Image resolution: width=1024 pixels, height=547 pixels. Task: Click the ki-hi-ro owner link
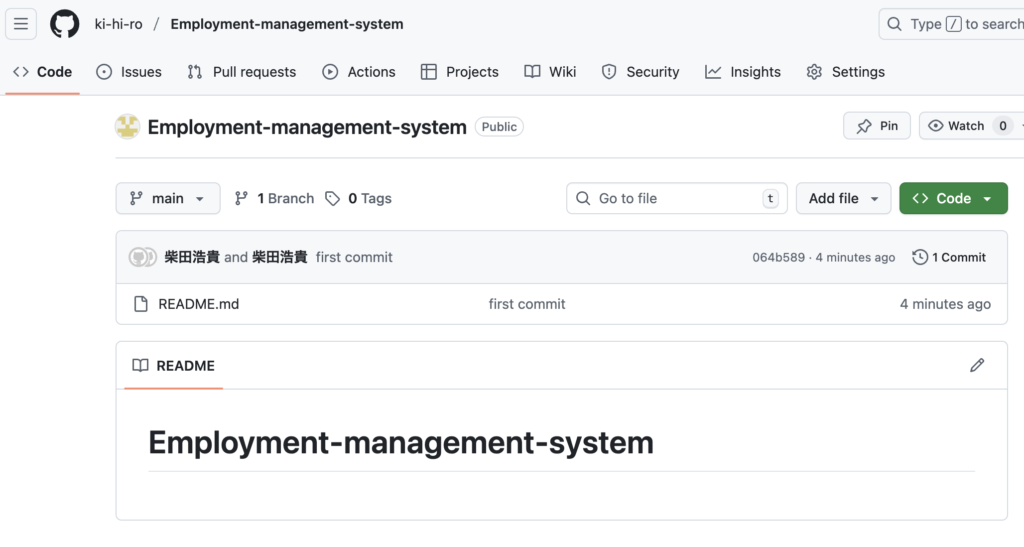118,24
